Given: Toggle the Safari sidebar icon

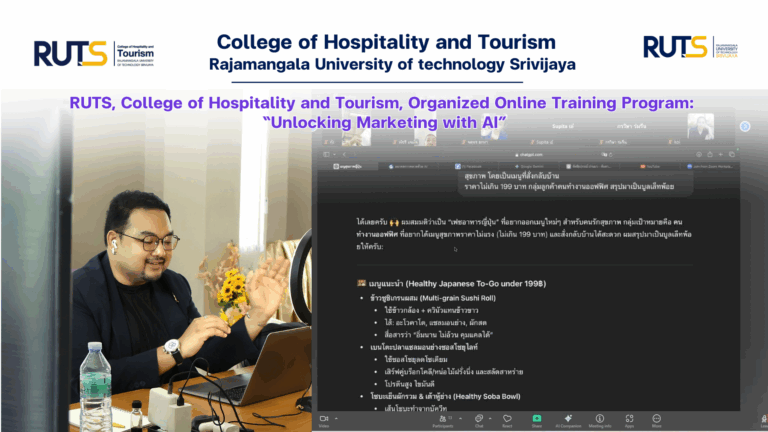Looking at the screenshot, I should click(x=326, y=154).
